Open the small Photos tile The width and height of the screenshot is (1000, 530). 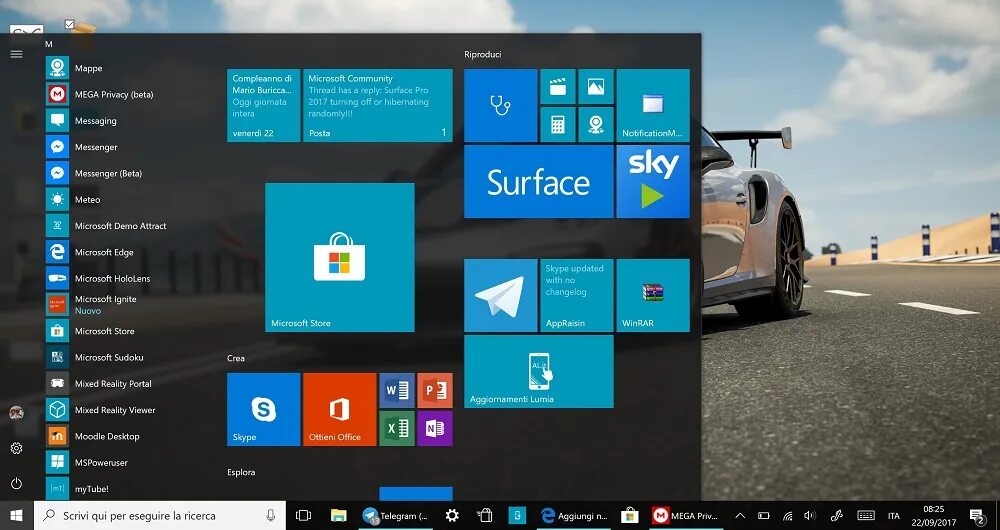596,87
